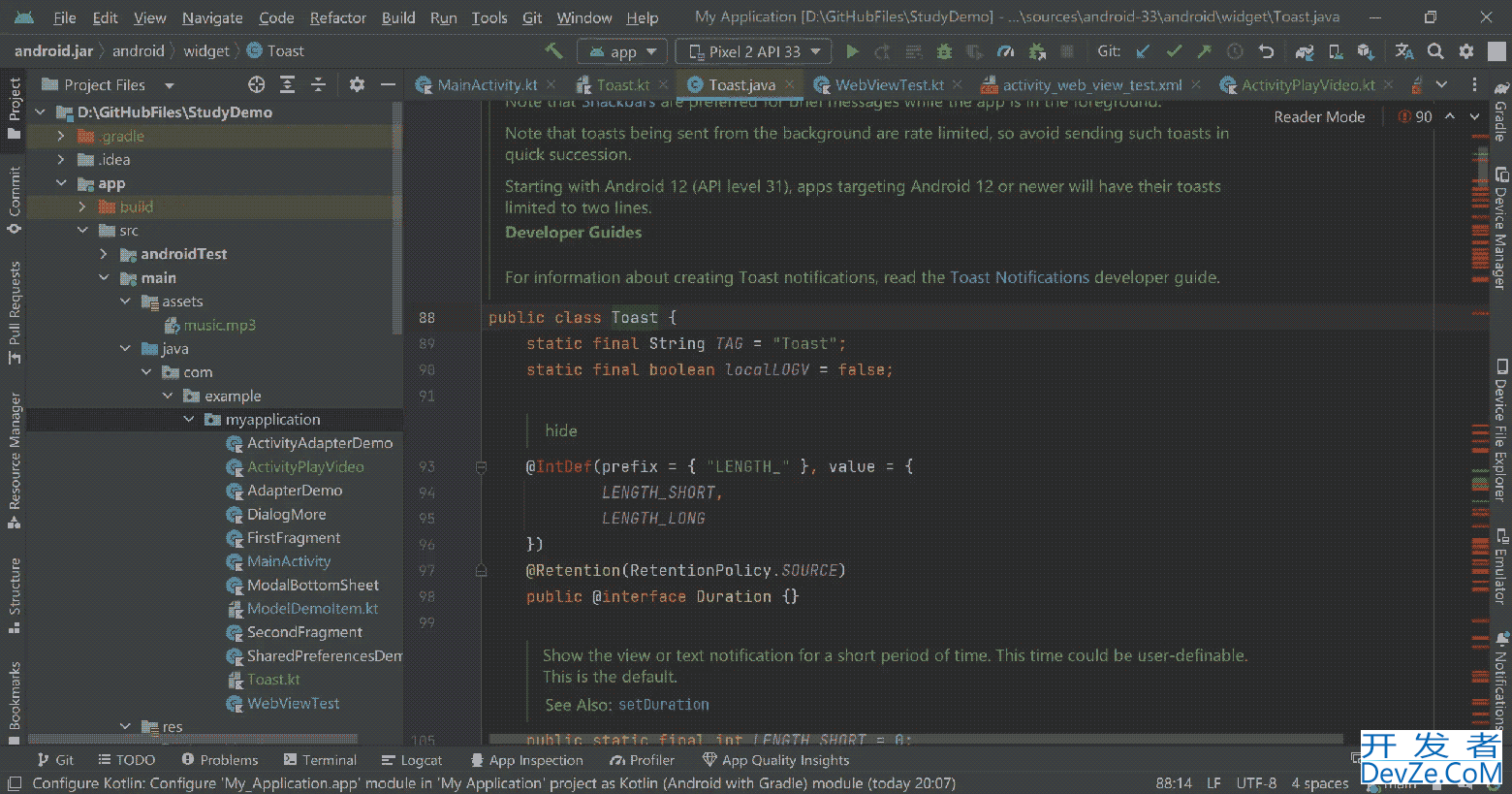Open the Logcat tool window
Image resolution: width=1512 pixels, height=794 pixels.
coord(412,760)
